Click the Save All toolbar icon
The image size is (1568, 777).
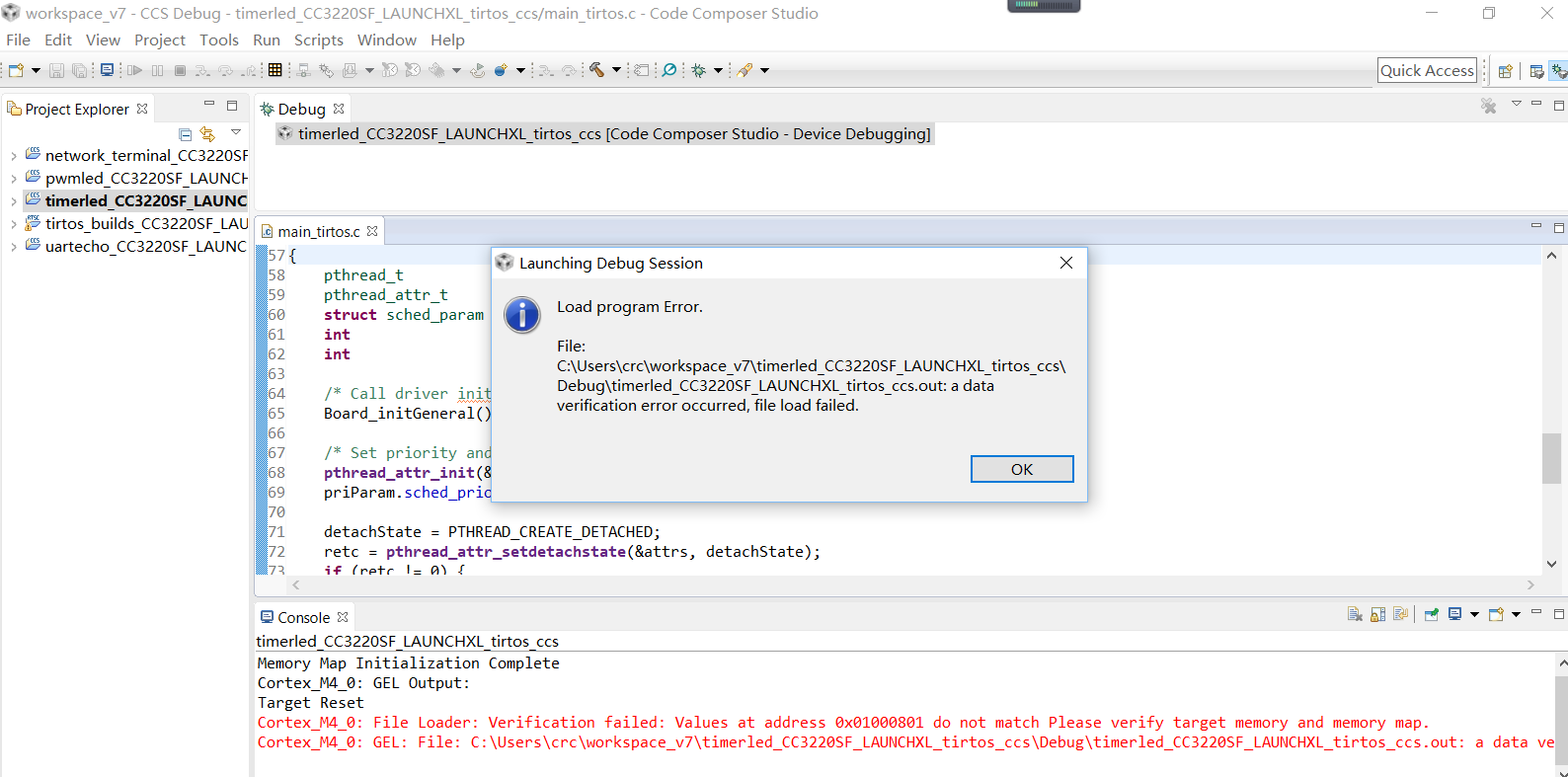click(79, 70)
